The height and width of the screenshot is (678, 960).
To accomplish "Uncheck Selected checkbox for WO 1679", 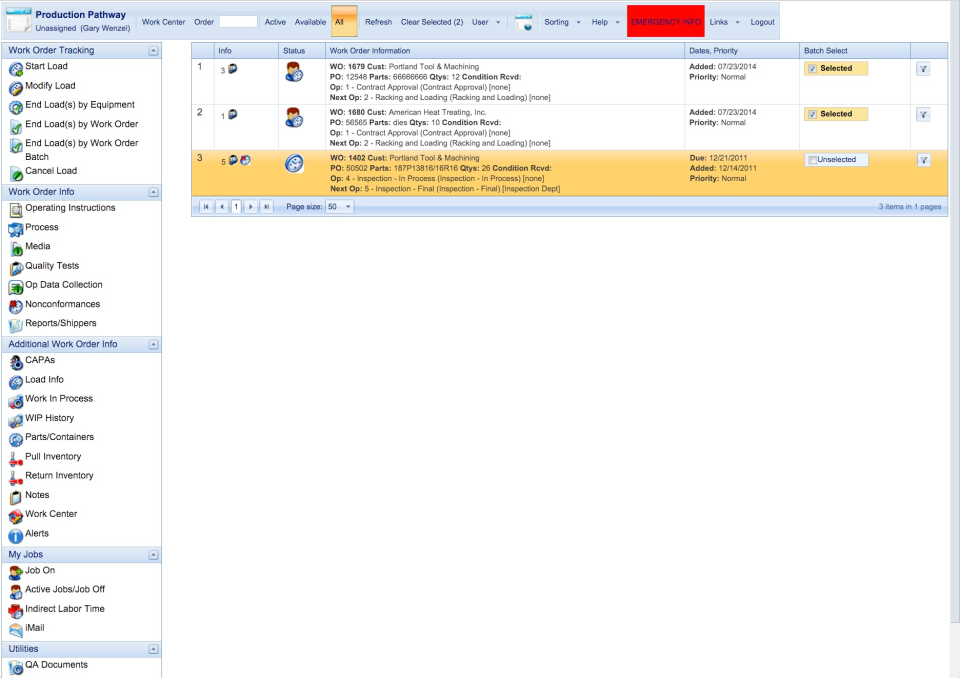I will [812, 69].
